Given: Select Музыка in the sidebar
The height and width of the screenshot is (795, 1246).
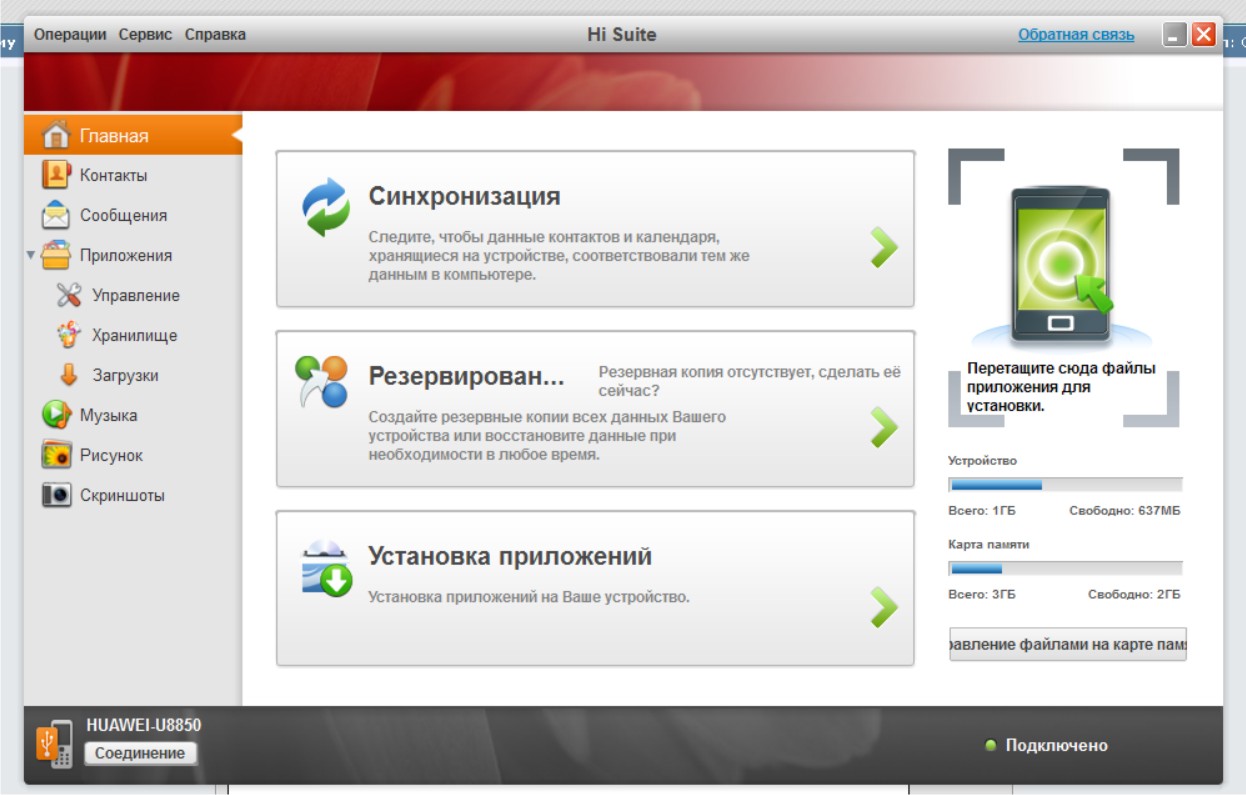Looking at the screenshot, I should click(133, 415).
